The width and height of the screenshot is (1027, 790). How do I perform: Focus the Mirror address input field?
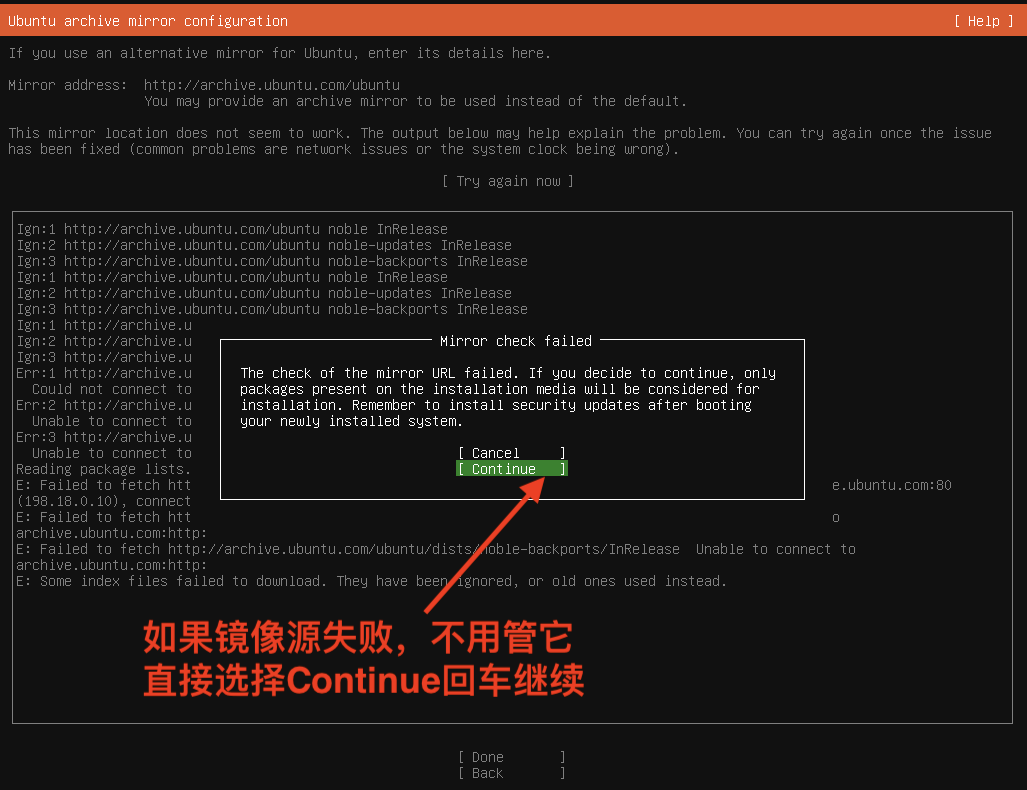coord(272,85)
